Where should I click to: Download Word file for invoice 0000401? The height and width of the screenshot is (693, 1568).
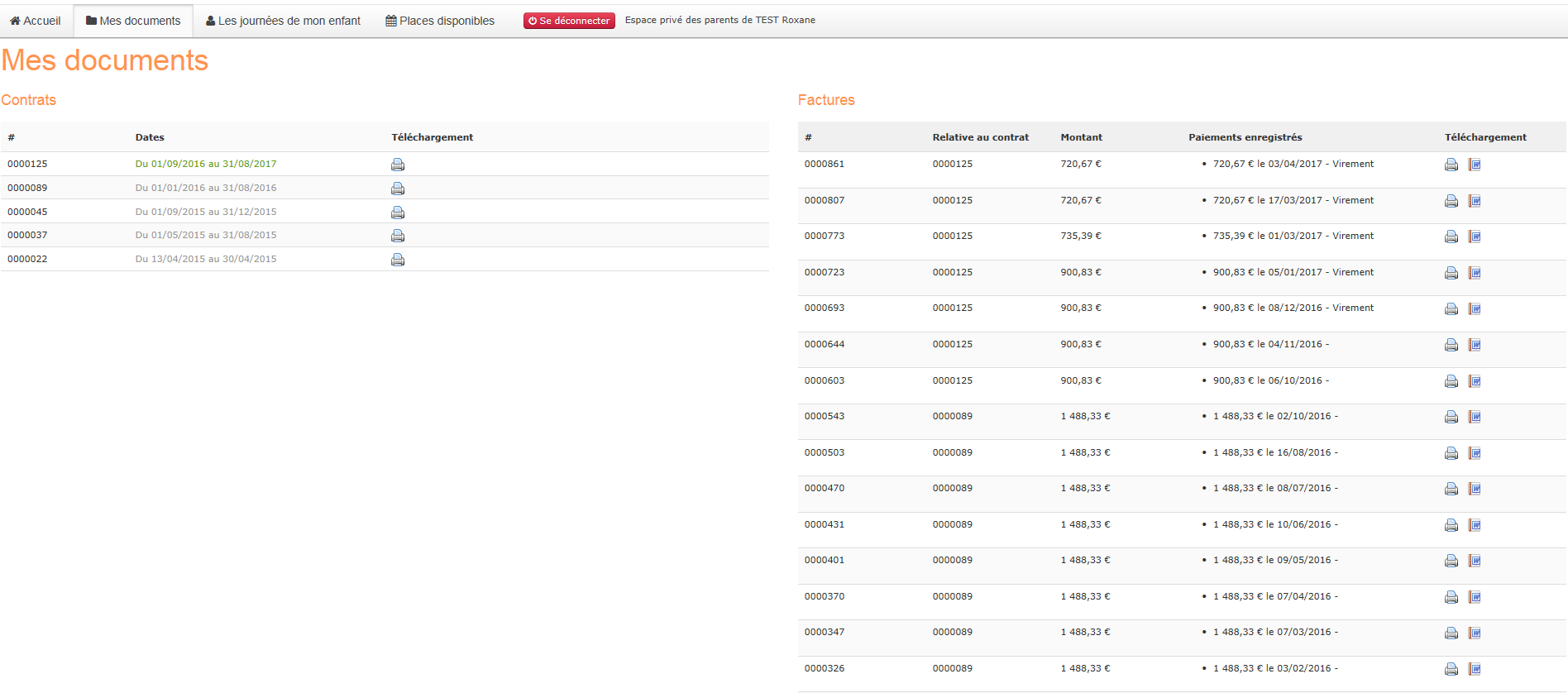(1475, 561)
